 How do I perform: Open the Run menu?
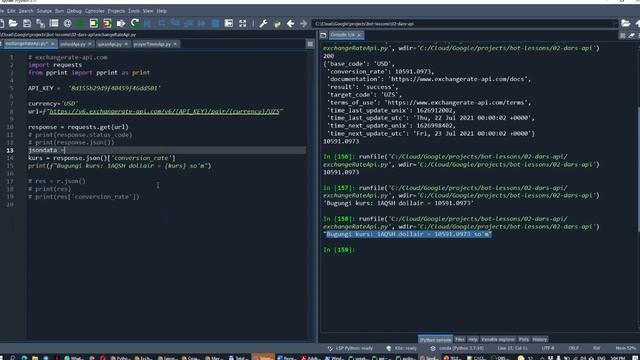pos(59,11)
